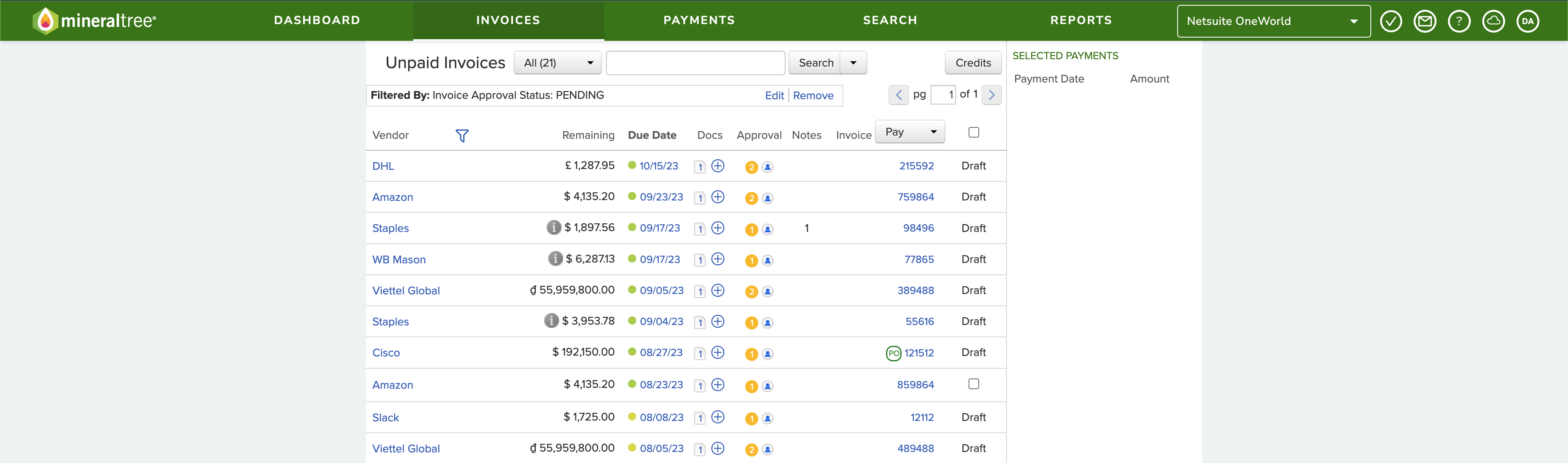Click approver person icon on Amazon 759864

768,198
